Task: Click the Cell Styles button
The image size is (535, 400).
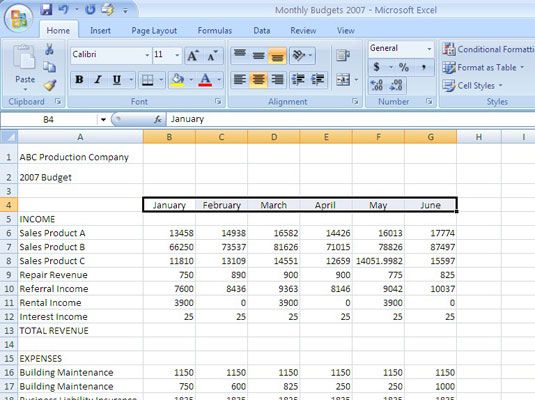Action: click(473, 85)
